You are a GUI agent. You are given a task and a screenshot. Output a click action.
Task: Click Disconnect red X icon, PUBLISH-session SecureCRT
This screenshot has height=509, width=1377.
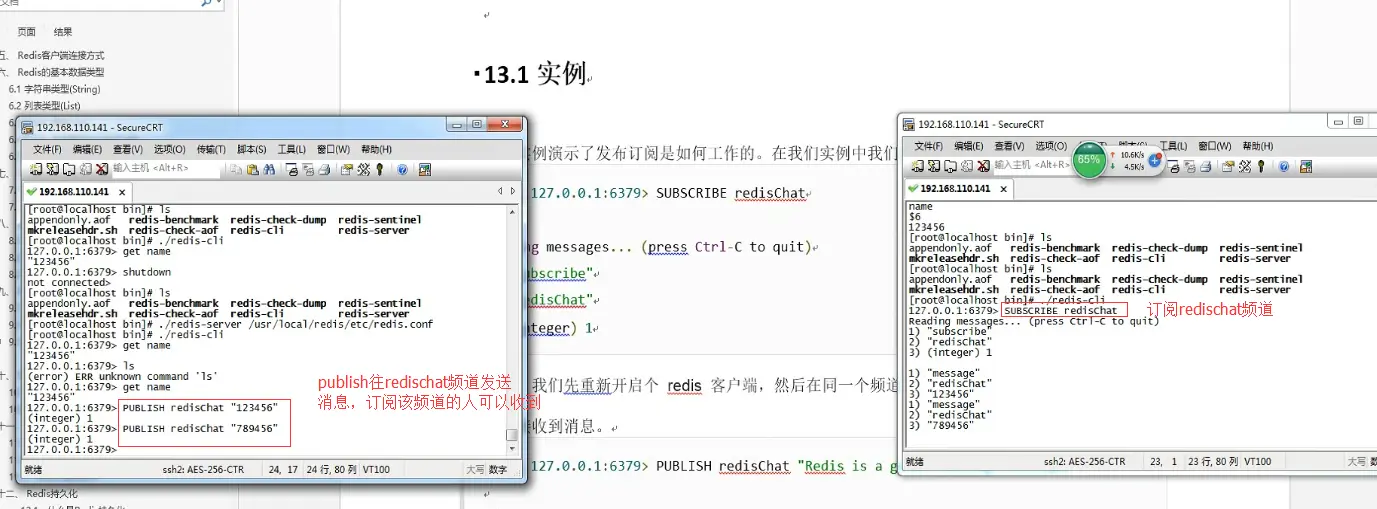[102, 169]
